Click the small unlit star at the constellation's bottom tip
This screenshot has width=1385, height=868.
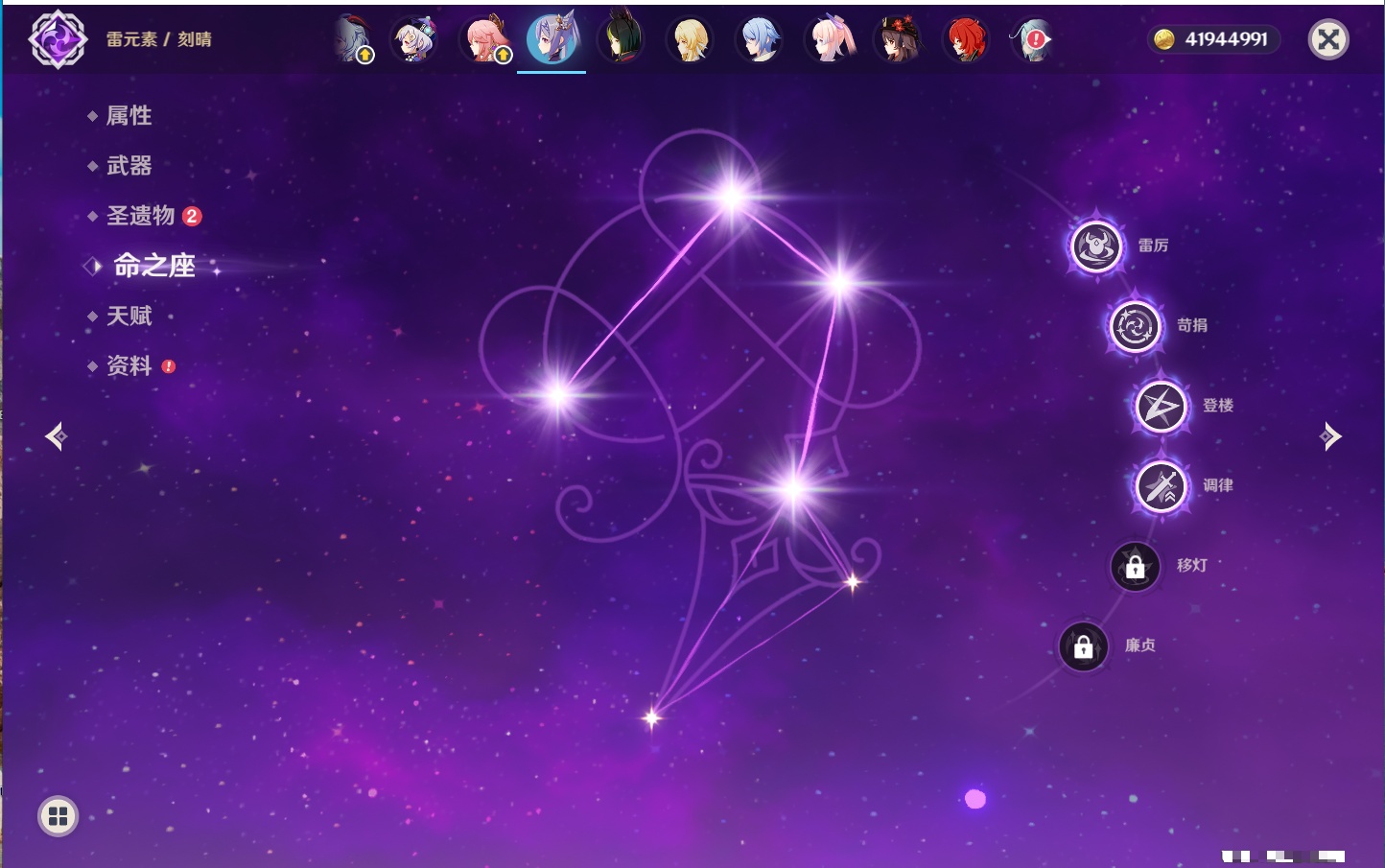(652, 717)
